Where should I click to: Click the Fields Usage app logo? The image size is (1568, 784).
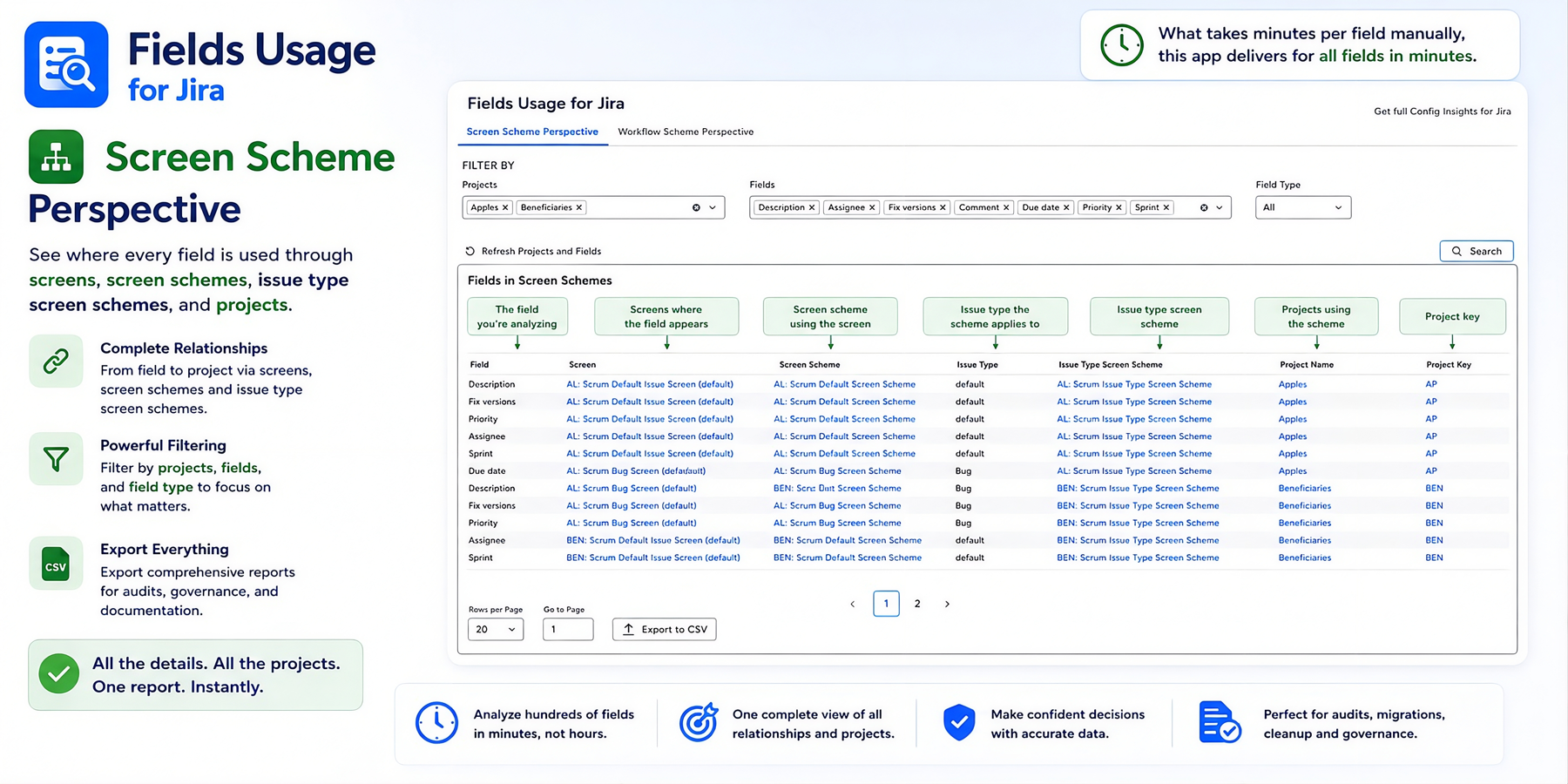66,64
